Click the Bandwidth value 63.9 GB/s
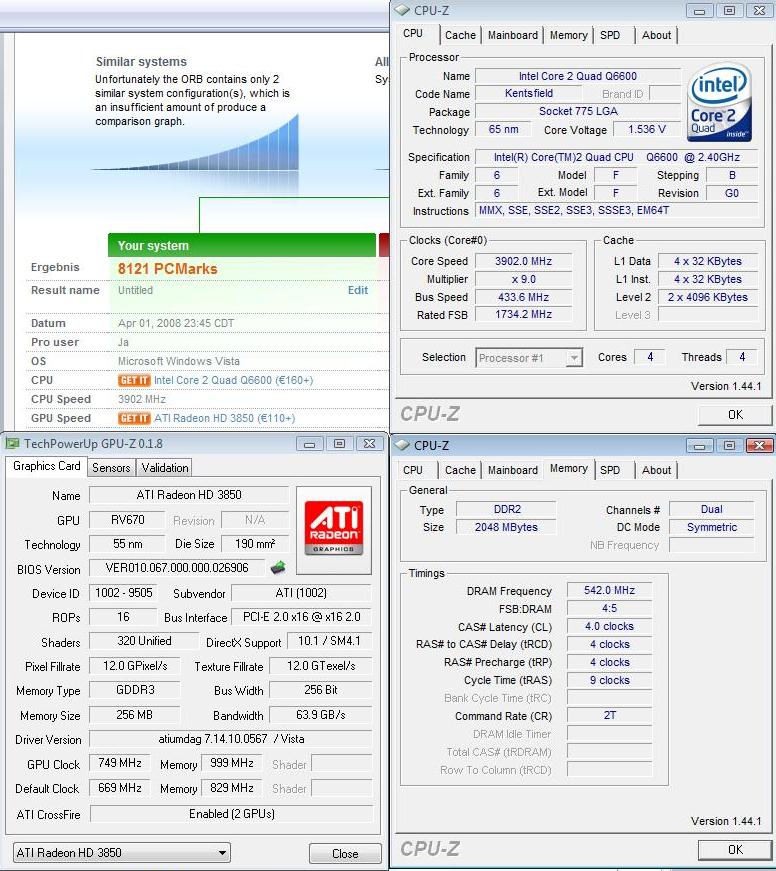This screenshot has height=871, width=776. [x=321, y=715]
